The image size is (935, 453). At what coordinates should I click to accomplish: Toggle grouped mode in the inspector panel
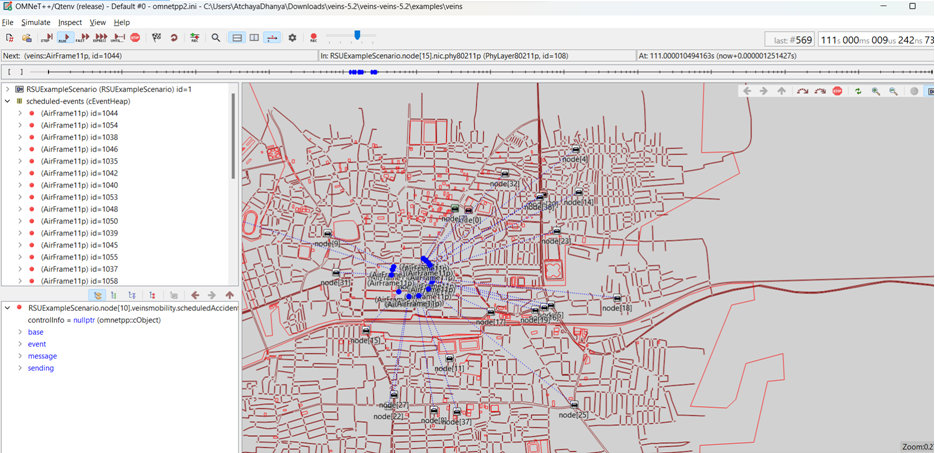coord(97,296)
